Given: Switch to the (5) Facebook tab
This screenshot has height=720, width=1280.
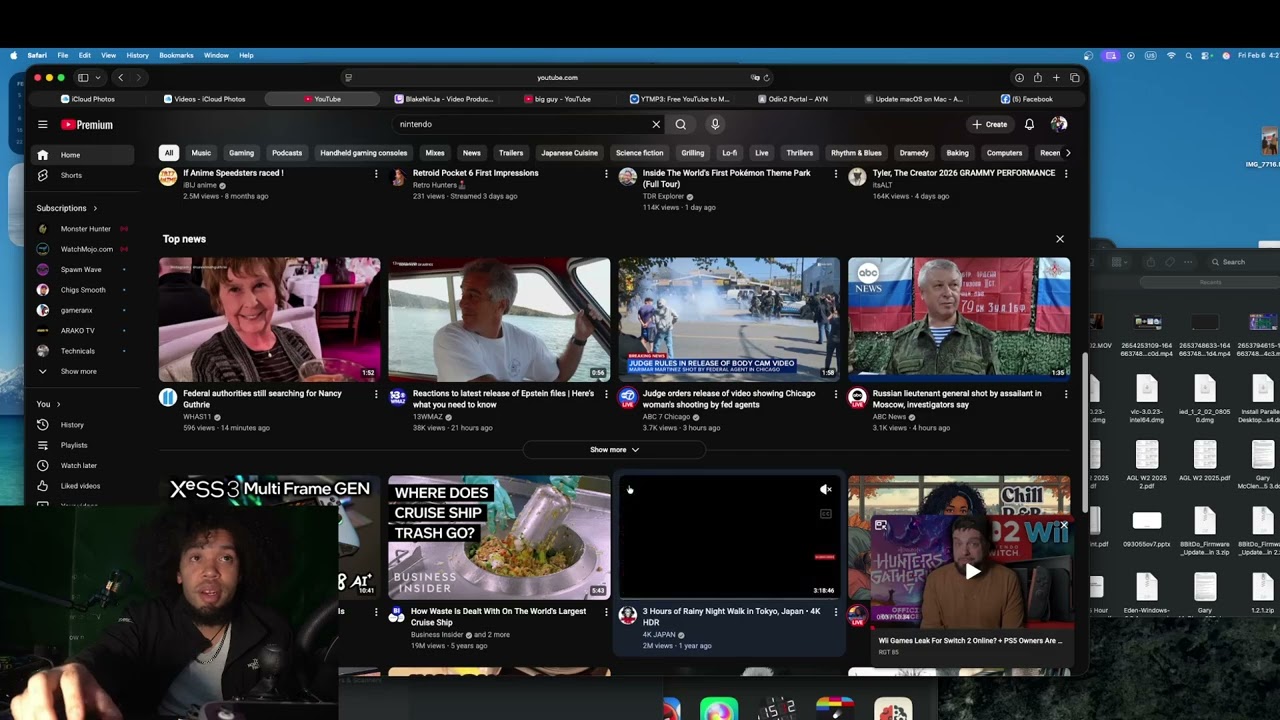Looking at the screenshot, I should point(1026,99).
